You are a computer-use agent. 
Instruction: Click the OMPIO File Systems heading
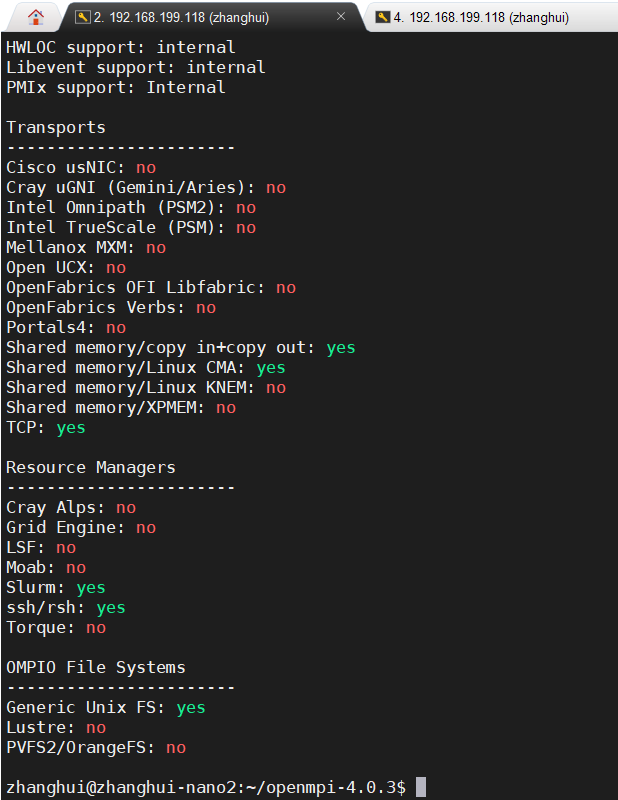96,667
